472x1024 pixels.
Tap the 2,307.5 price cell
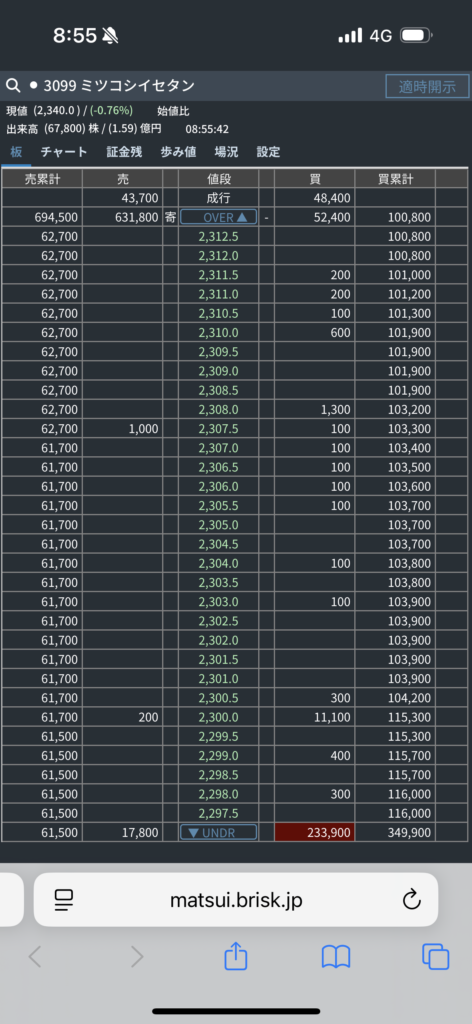tap(219, 429)
